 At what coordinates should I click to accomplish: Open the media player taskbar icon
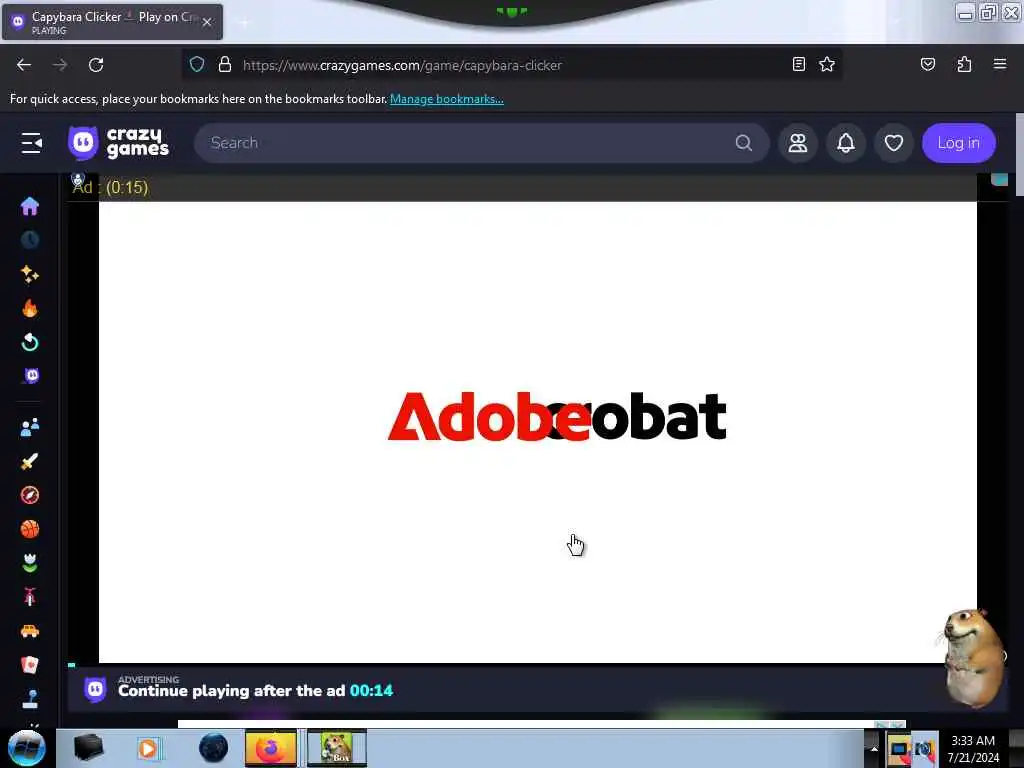pyautogui.click(x=148, y=748)
